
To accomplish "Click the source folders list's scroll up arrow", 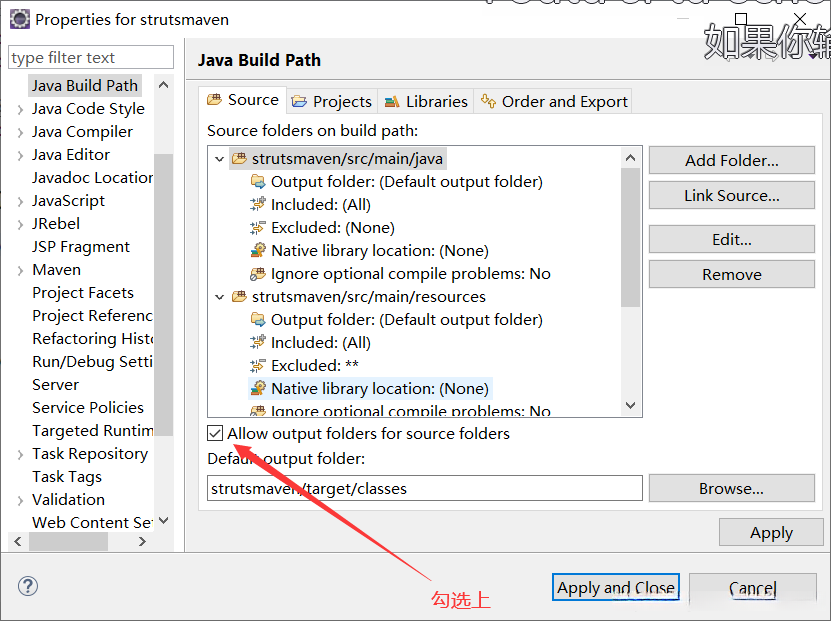I will (630, 157).
